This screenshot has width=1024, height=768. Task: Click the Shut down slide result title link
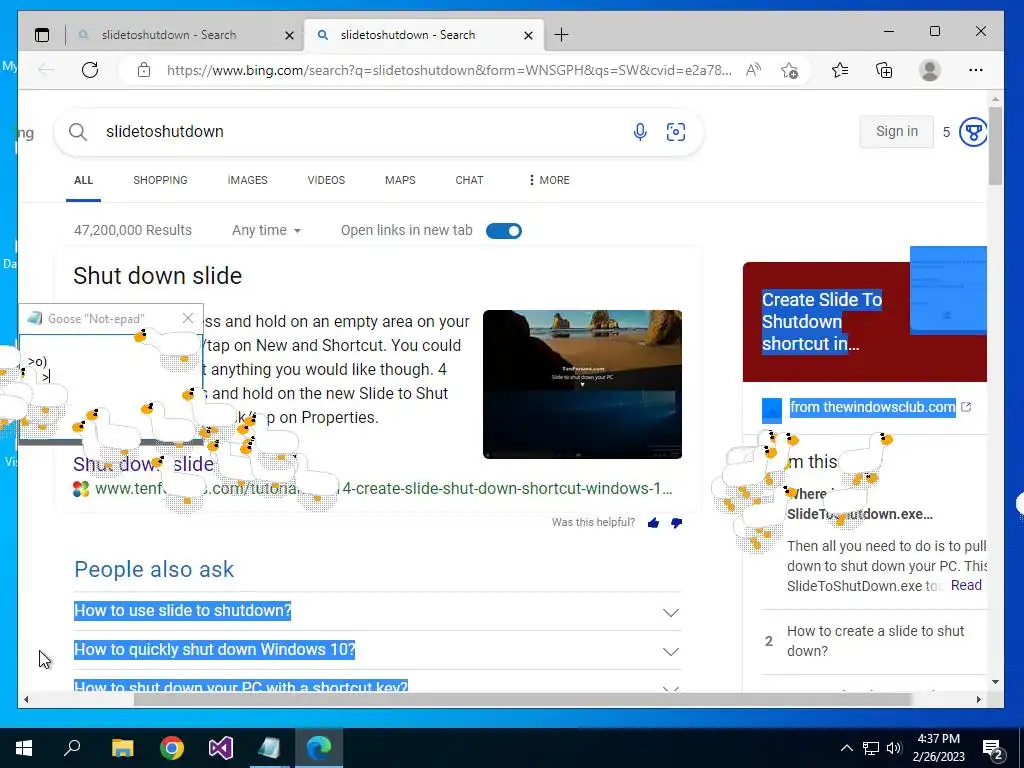click(x=143, y=464)
